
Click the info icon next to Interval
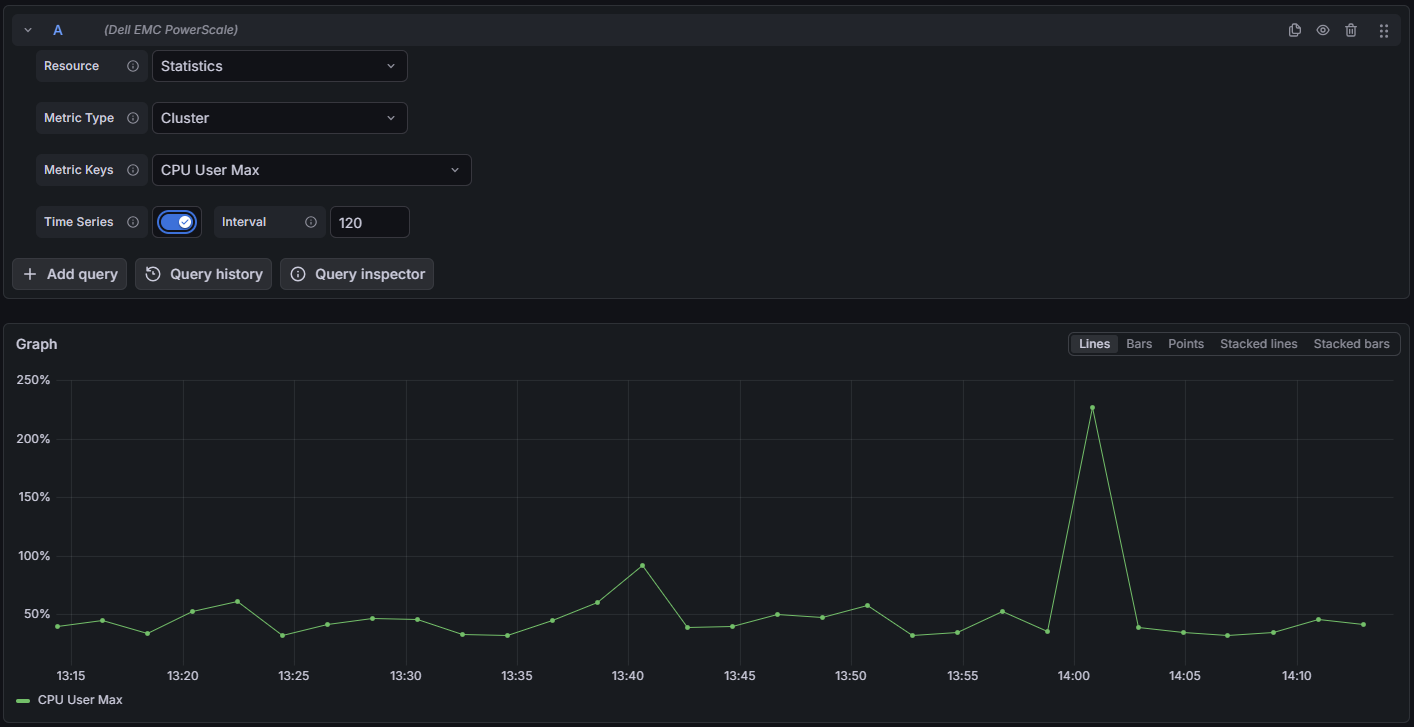(x=311, y=222)
